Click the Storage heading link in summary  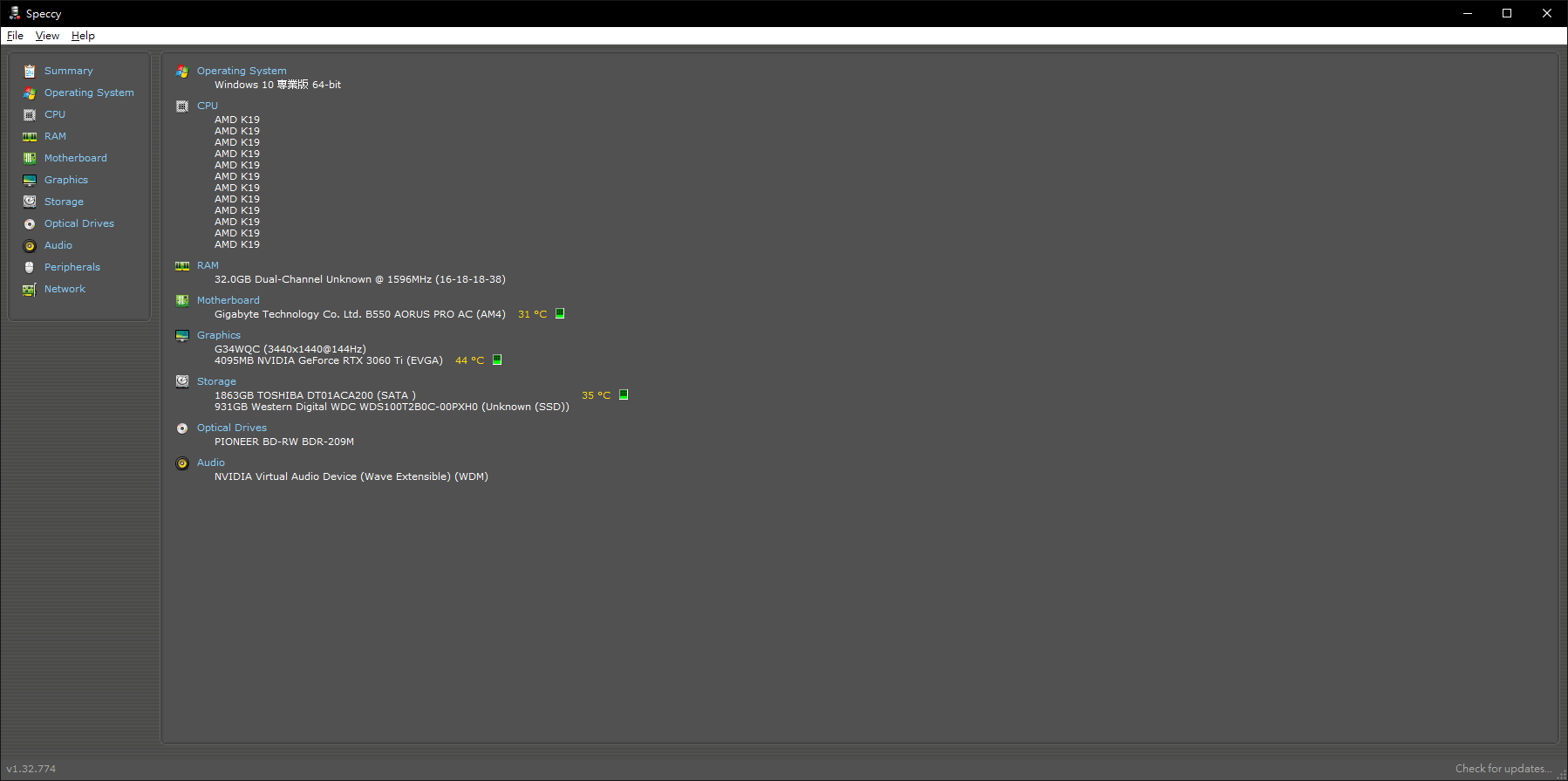216,381
